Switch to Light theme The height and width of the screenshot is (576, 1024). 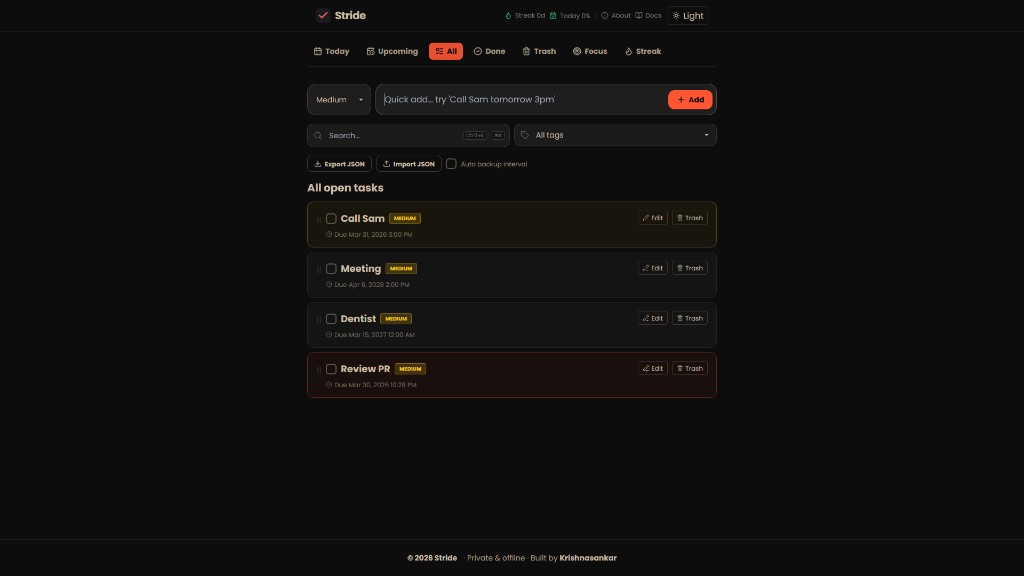(688, 16)
